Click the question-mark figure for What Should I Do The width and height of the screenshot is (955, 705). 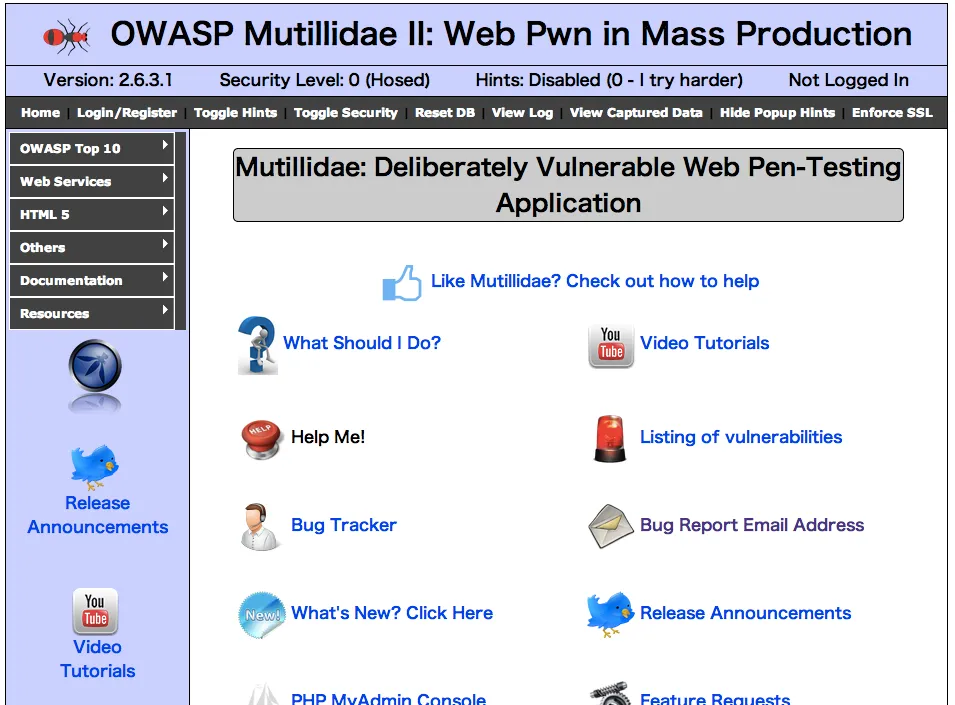(256, 344)
